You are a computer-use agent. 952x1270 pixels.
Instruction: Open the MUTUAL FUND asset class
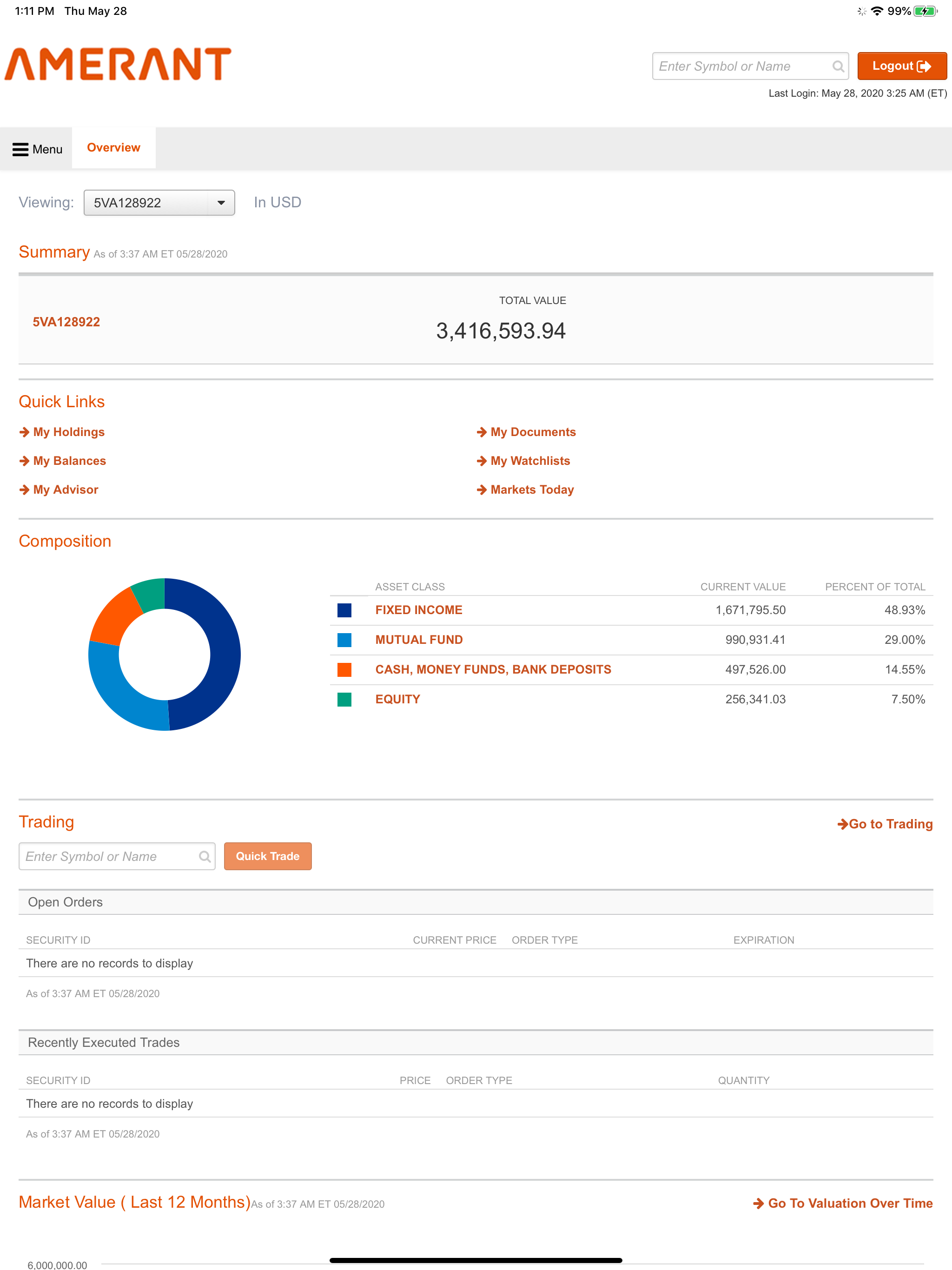click(418, 640)
